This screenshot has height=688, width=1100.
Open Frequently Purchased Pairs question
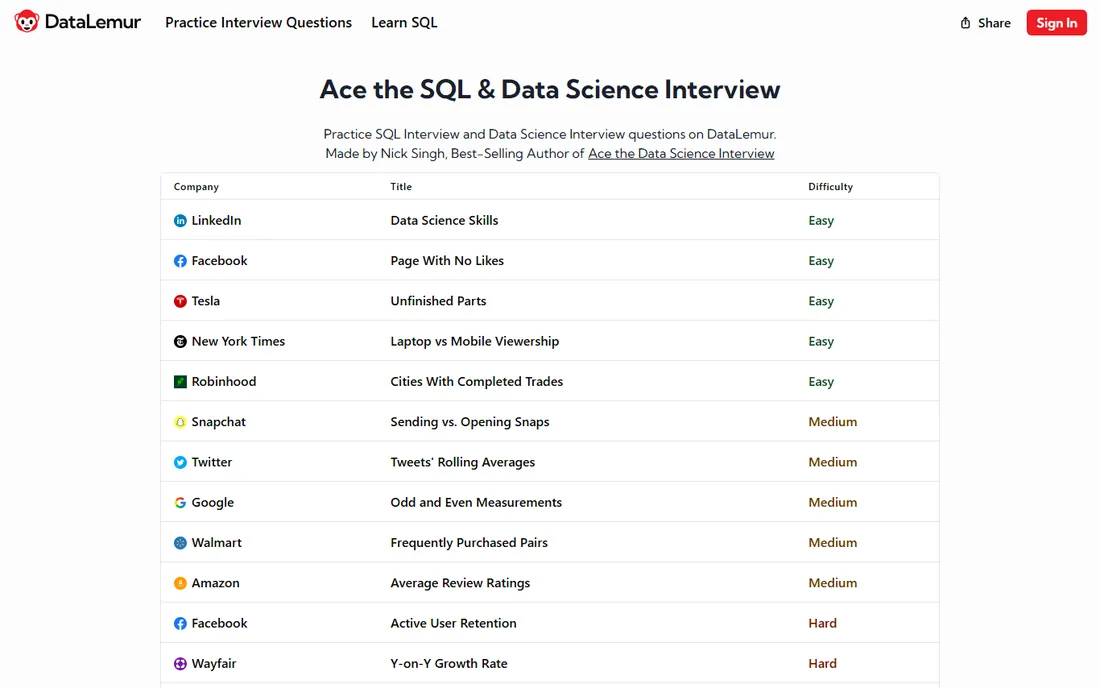coord(469,543)
